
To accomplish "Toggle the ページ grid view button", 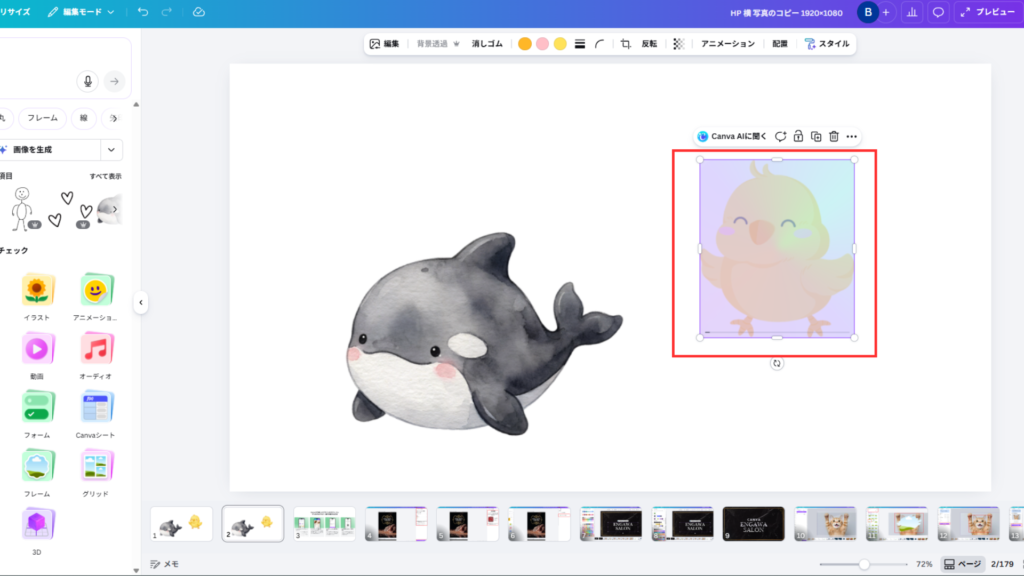I will 964,564.
